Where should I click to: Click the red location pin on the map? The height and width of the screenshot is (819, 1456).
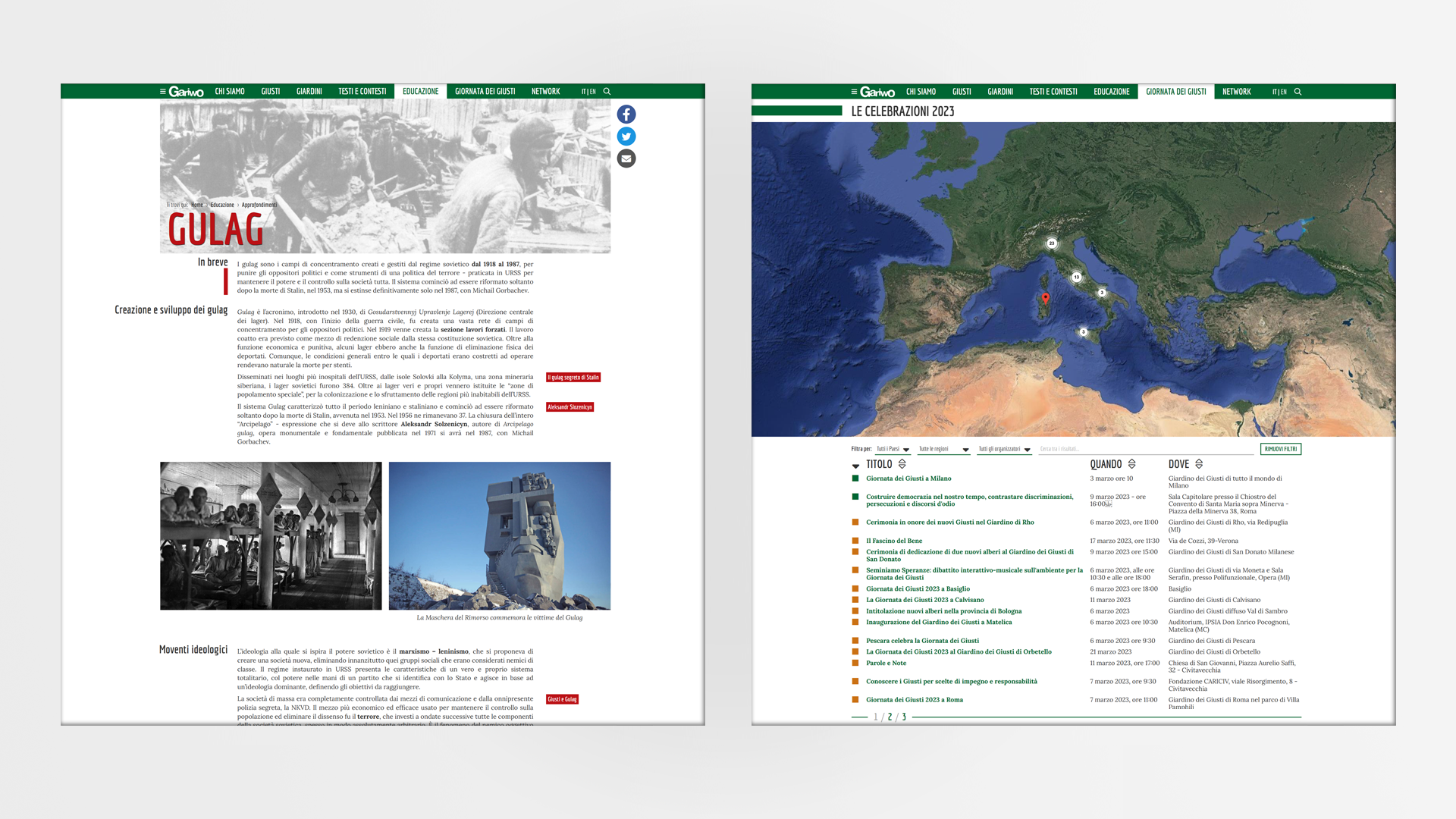[x=1046, y=298]
